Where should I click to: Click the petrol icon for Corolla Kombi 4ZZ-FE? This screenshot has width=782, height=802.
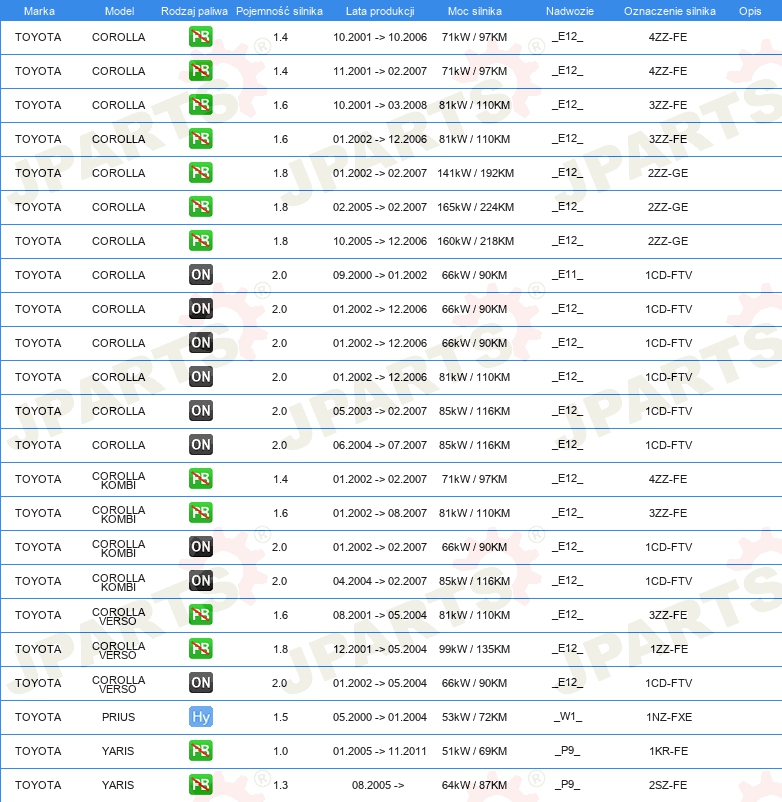coord(200,479)
